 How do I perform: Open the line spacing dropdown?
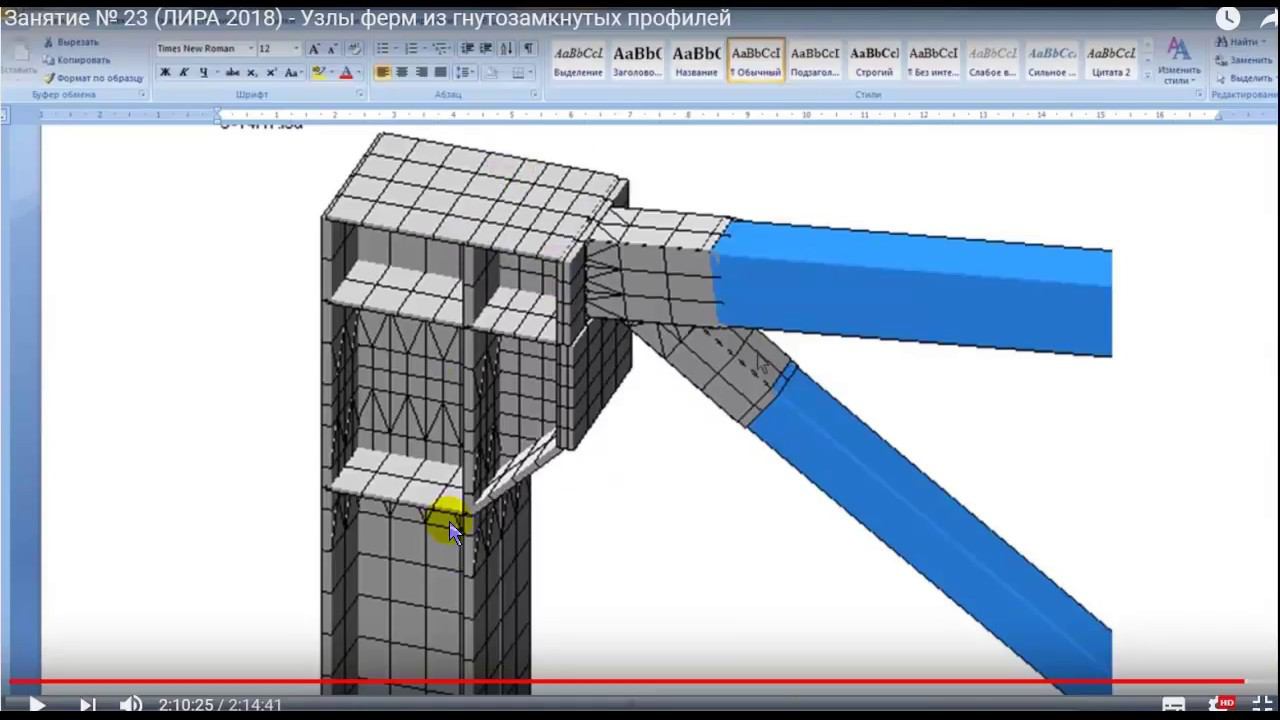(465, 73)
